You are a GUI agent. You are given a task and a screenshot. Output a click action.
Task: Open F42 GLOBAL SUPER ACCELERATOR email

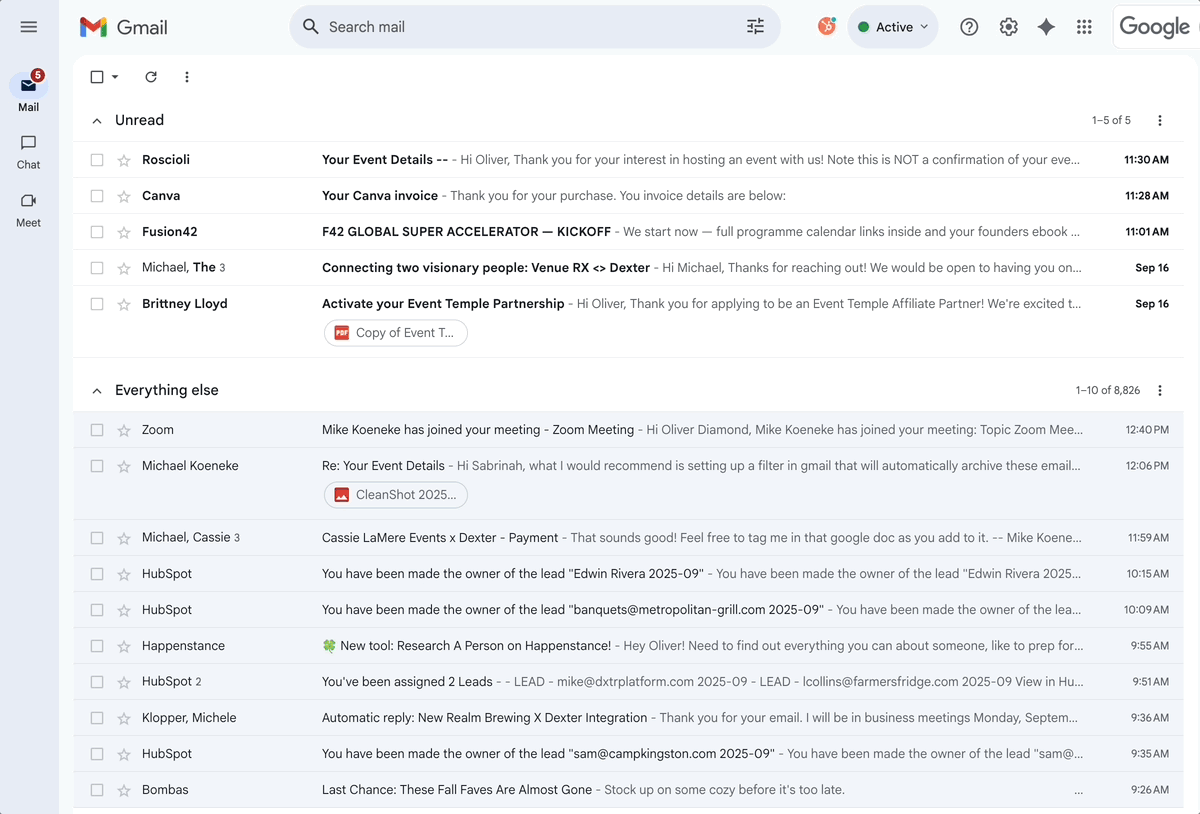(x=628, y=232)
